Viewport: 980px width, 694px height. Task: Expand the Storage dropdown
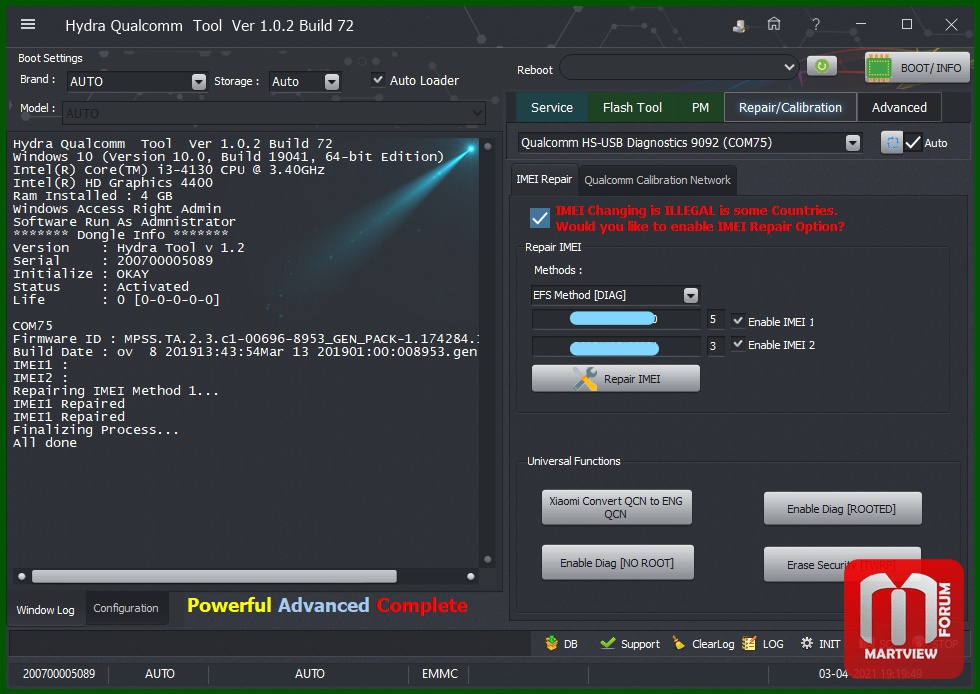coord(332,81)
